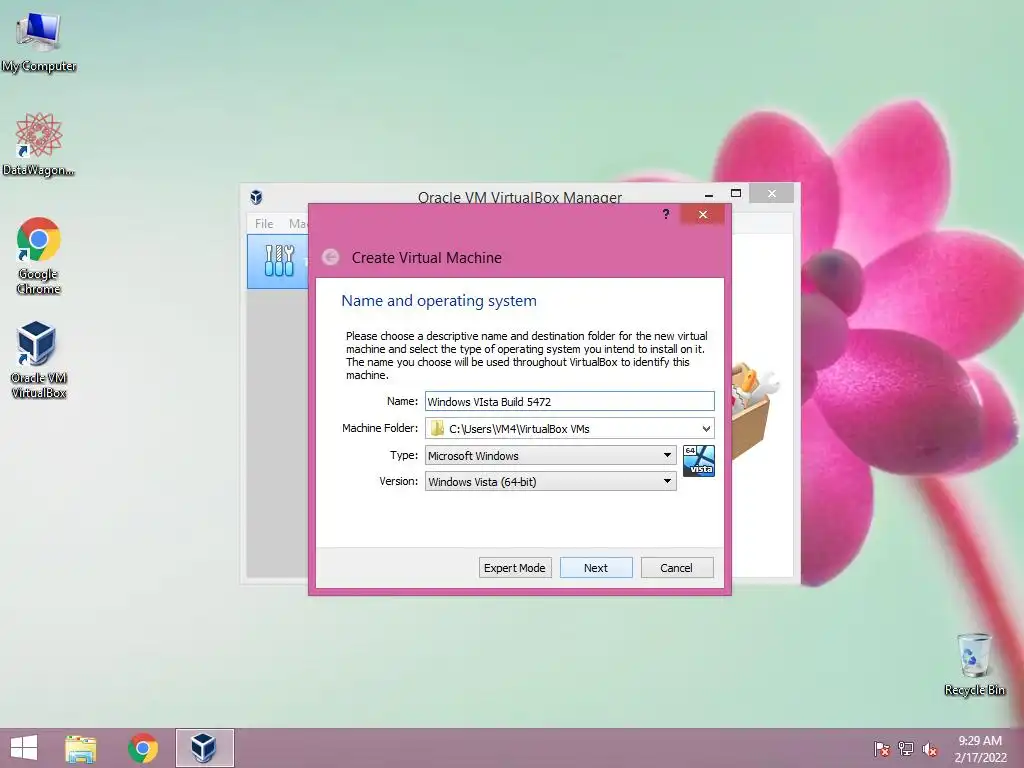Expand the Machine Folder dropdown
The width and height of the screenshot is (1024, 768).
pyautogui.click(x=706, y=428)
